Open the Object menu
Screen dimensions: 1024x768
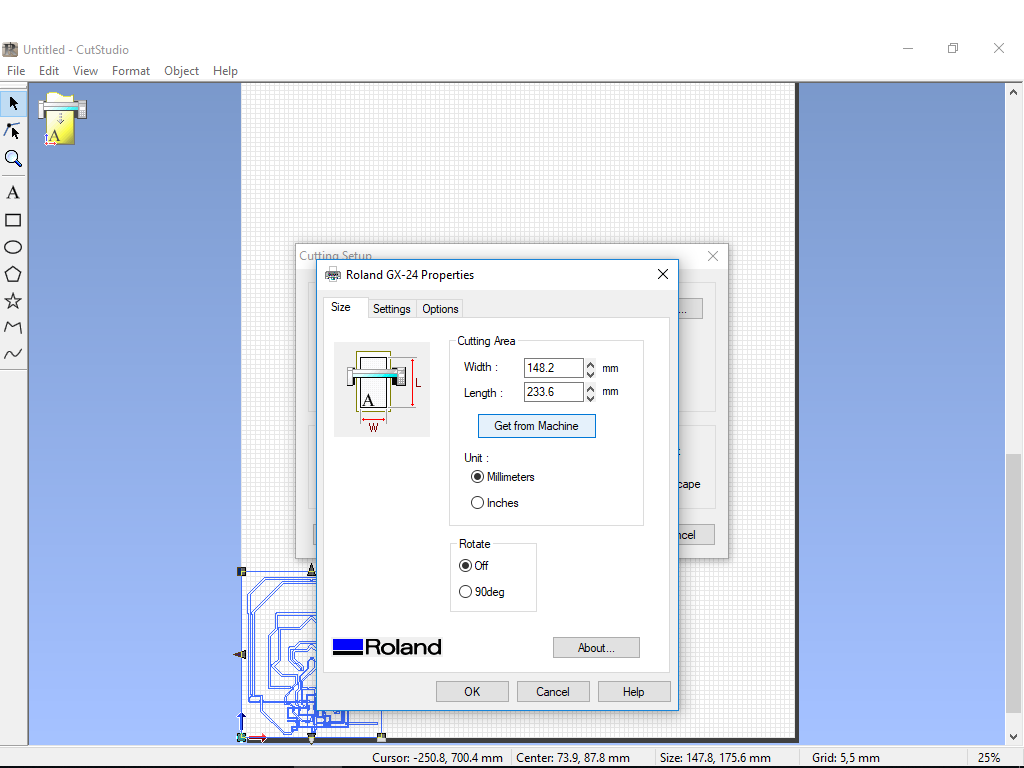coord(182,71)
